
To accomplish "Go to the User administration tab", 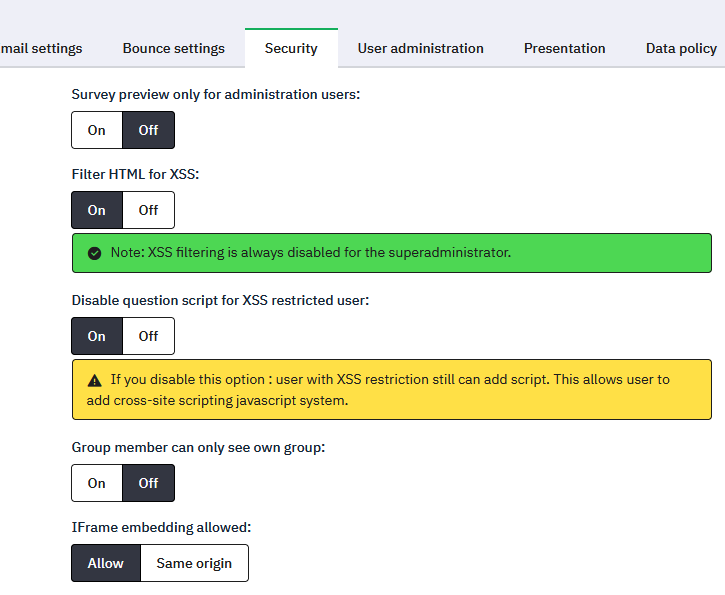I will (420, 48).
